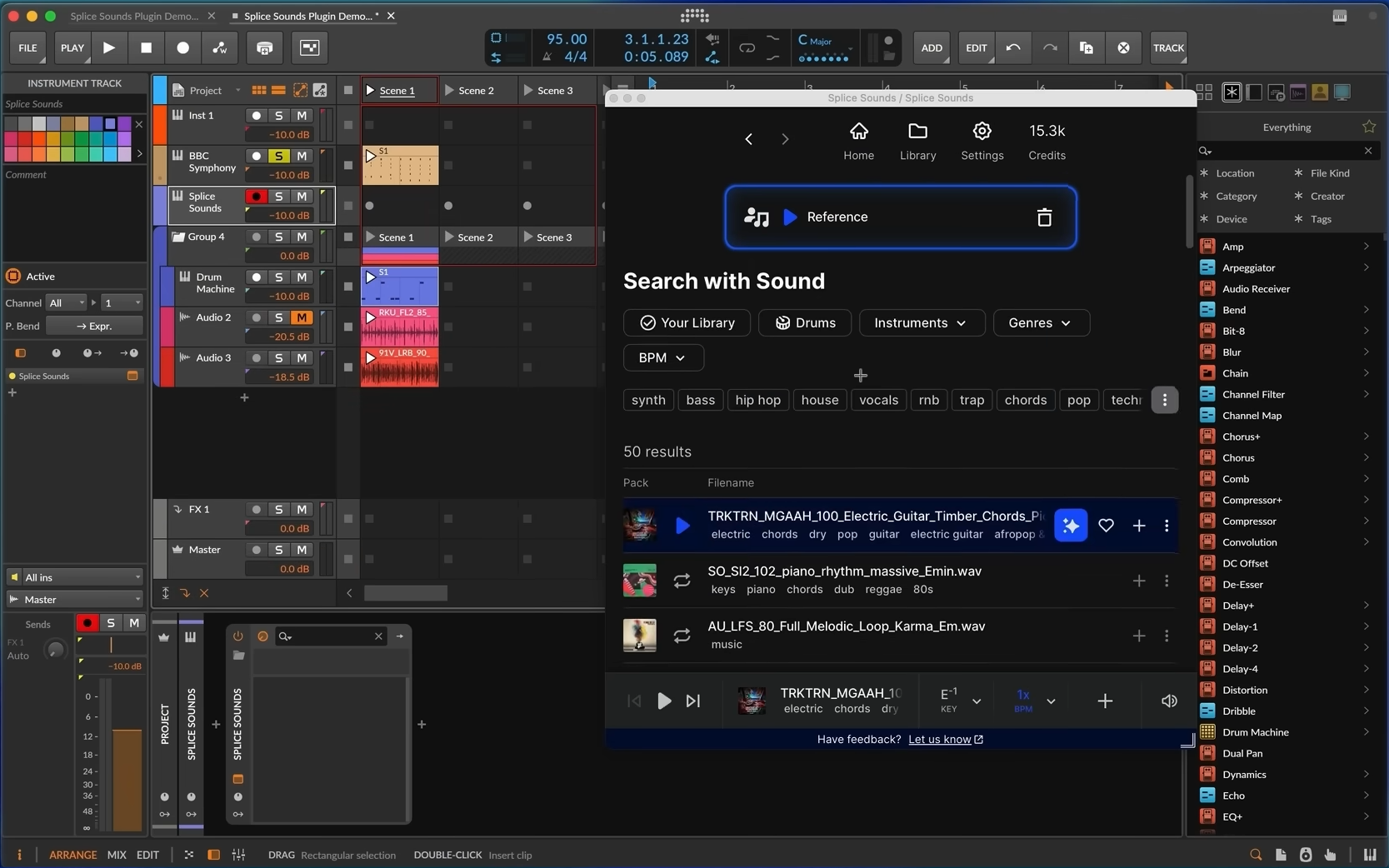
Task: Filter results by hip hop tag
Action: 757,401
